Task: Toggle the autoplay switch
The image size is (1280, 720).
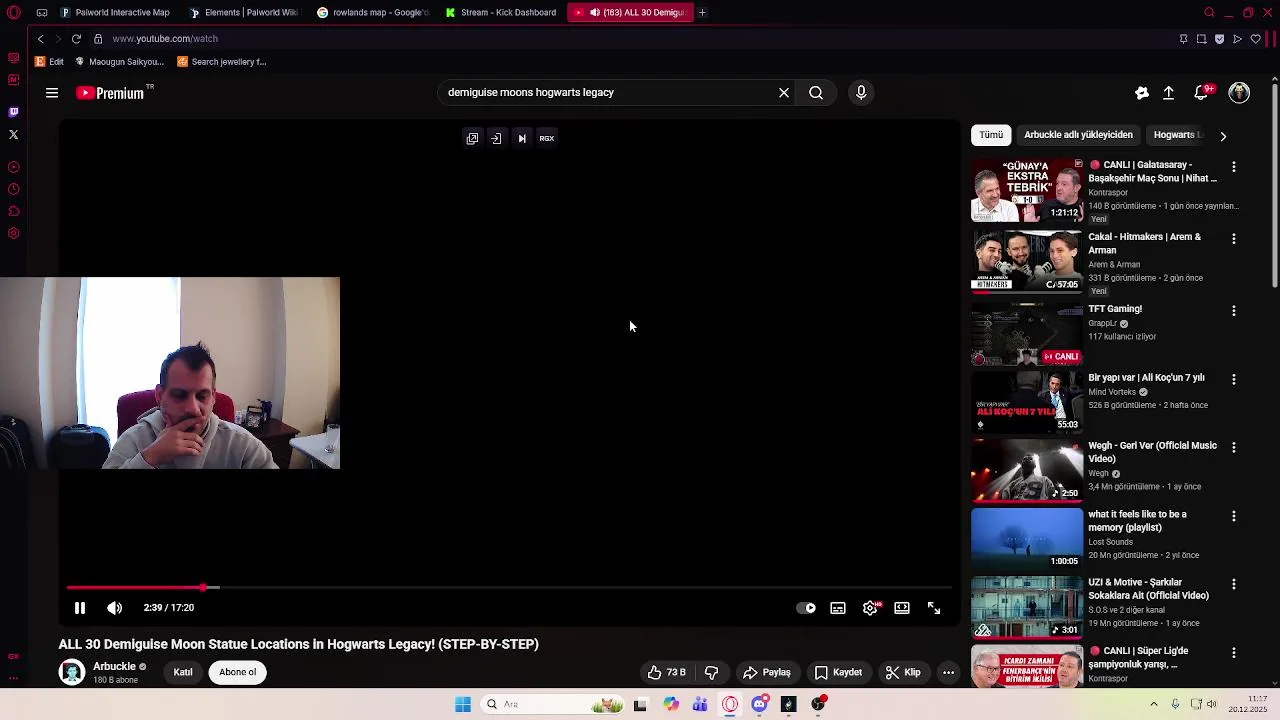Action: [806, 608]
